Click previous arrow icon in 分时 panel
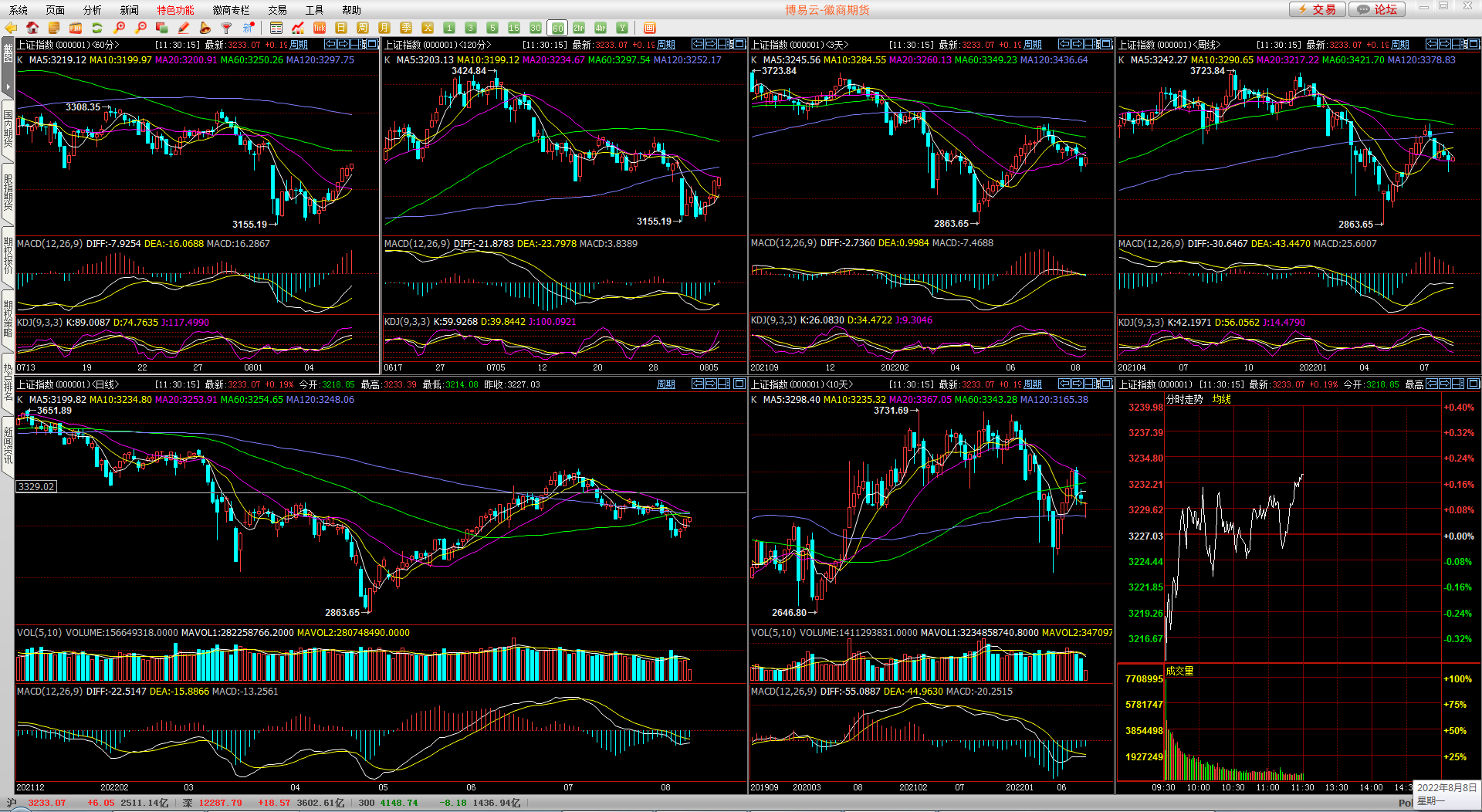 (1432, 384)
